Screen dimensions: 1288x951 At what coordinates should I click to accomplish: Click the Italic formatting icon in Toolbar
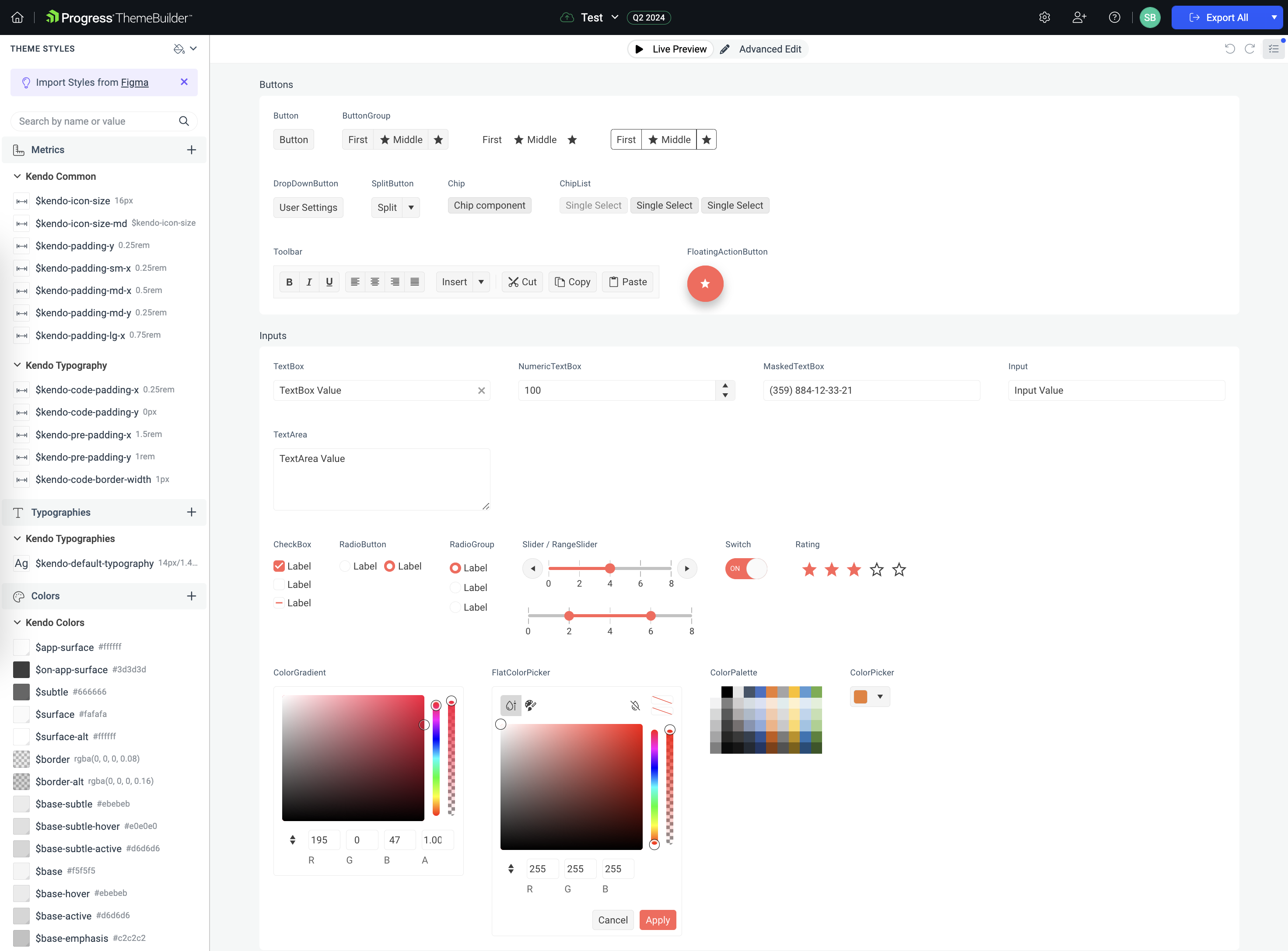pos(309,281)
